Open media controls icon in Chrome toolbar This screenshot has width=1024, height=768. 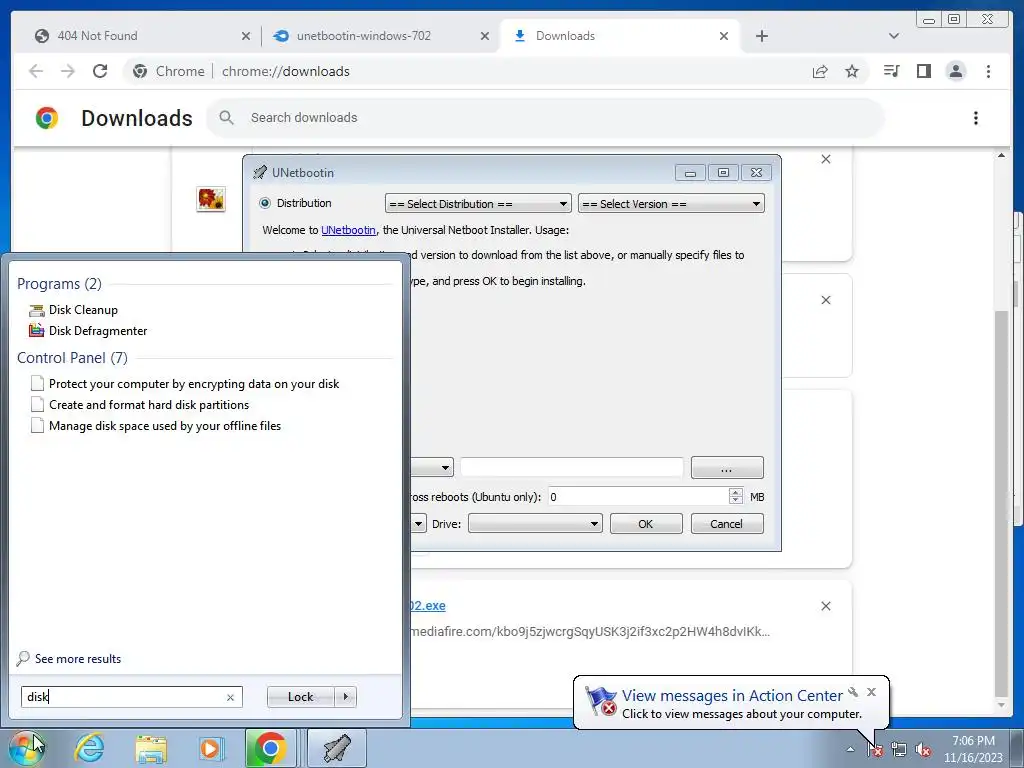point(891,71)
